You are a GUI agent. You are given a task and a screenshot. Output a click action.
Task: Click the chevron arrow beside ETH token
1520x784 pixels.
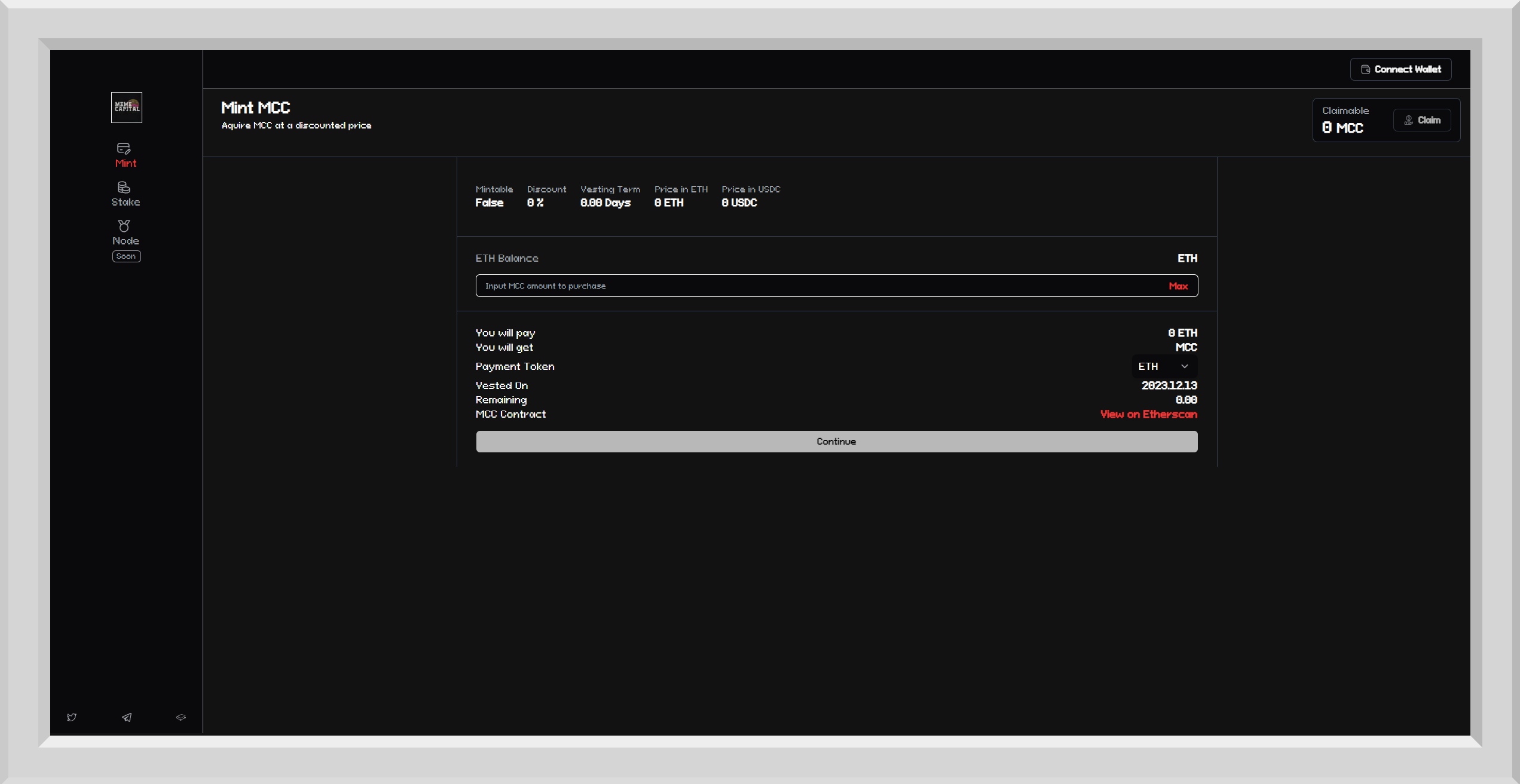(1185, 366)
